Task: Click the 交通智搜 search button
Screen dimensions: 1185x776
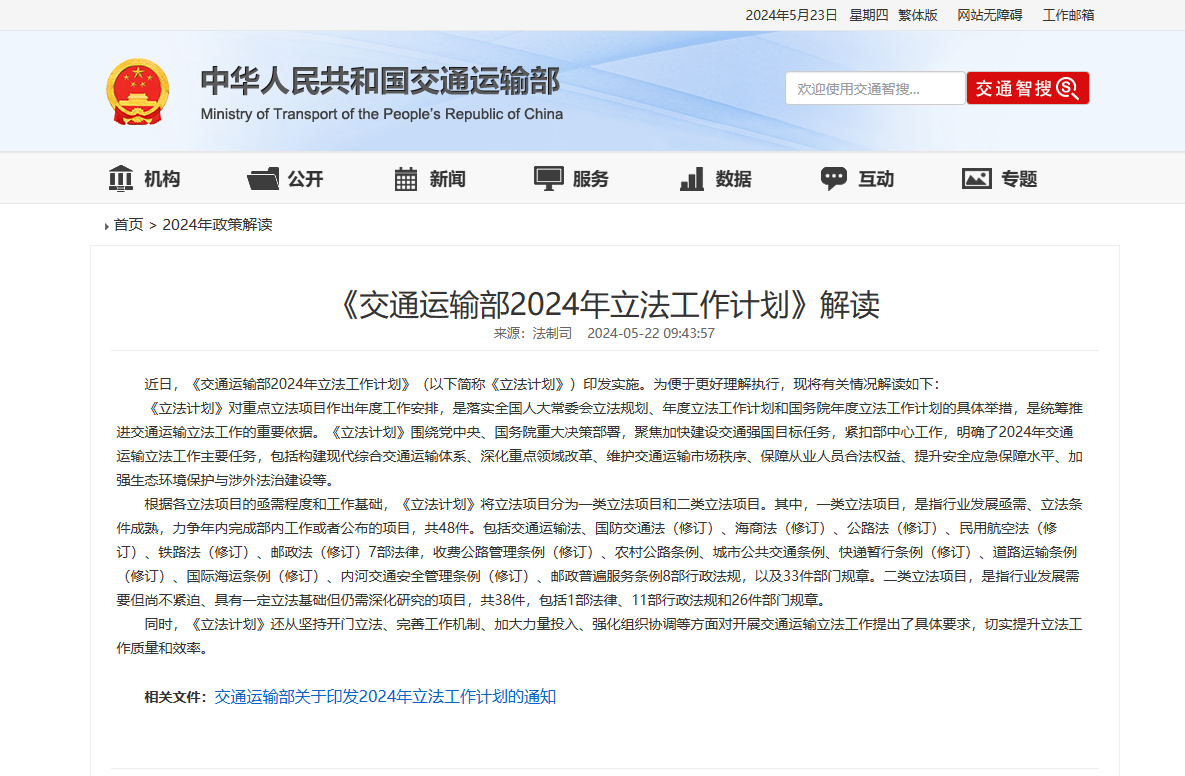Action: tap(1028, 88)
